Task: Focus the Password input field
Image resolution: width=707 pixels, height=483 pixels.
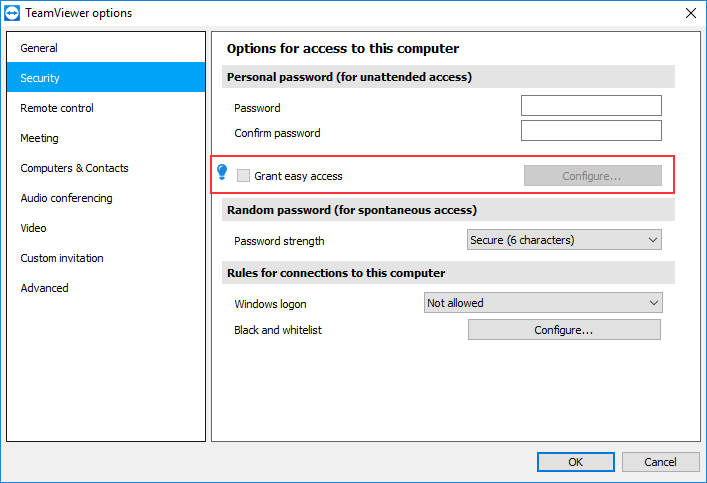Action: 591,106
